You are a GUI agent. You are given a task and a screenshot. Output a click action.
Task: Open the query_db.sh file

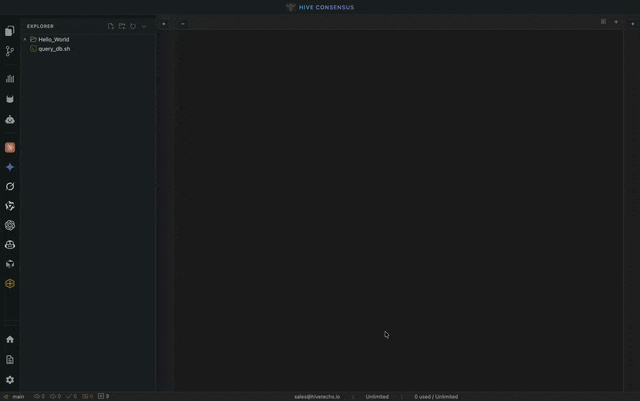click(54, 48)
